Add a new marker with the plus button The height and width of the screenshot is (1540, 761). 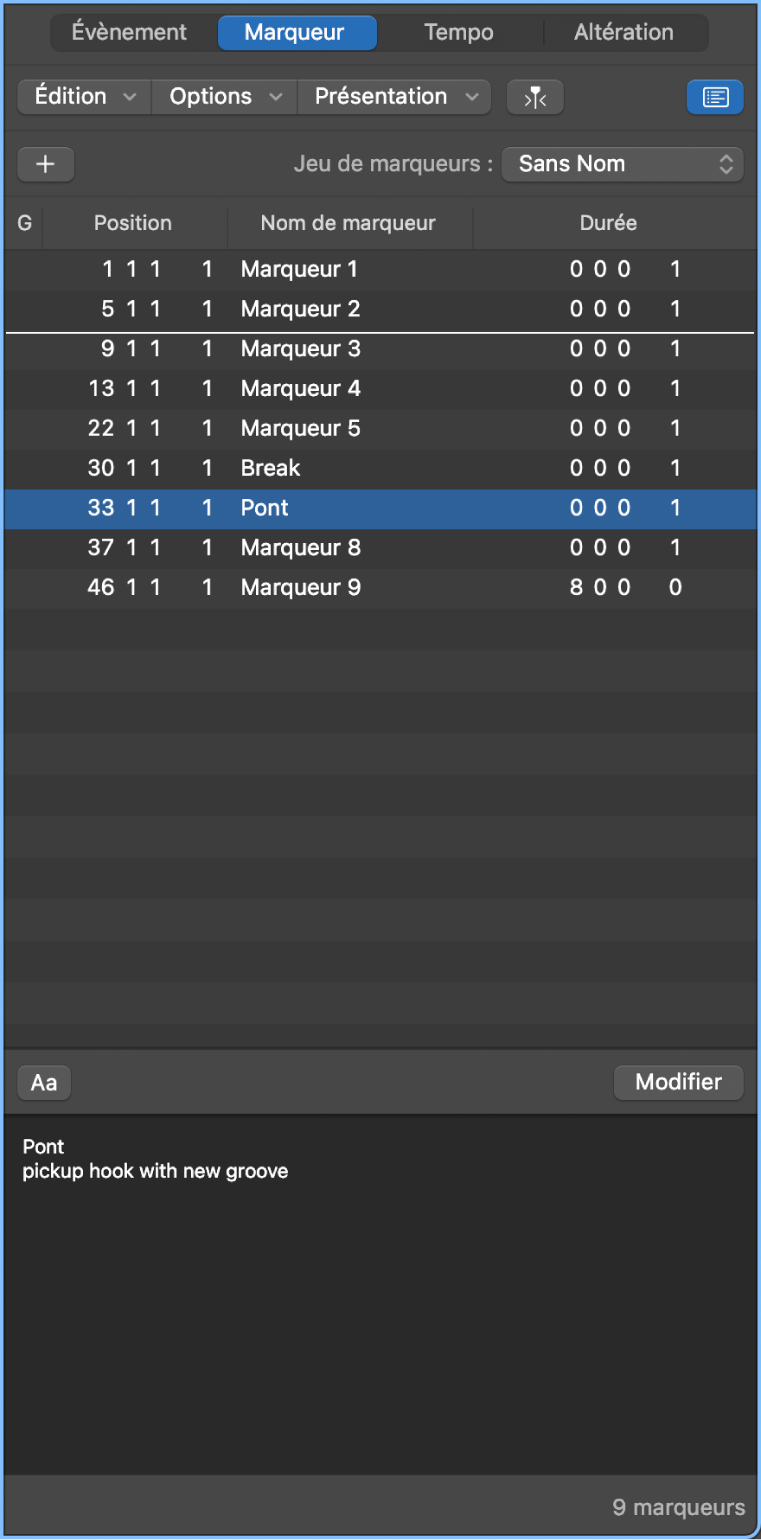click(x=45, y=164)
